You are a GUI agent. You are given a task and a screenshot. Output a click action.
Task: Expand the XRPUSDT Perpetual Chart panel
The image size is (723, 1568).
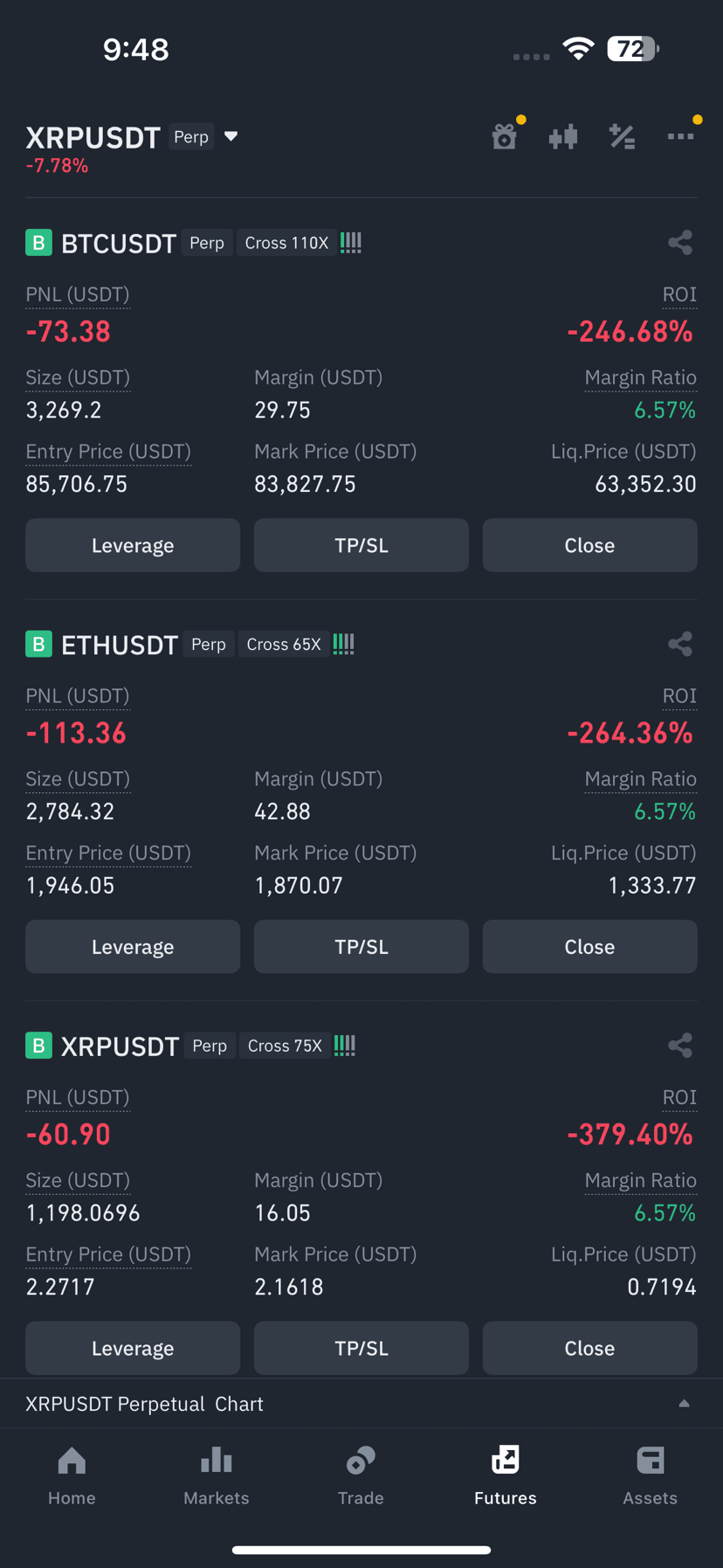point(685,1403)
